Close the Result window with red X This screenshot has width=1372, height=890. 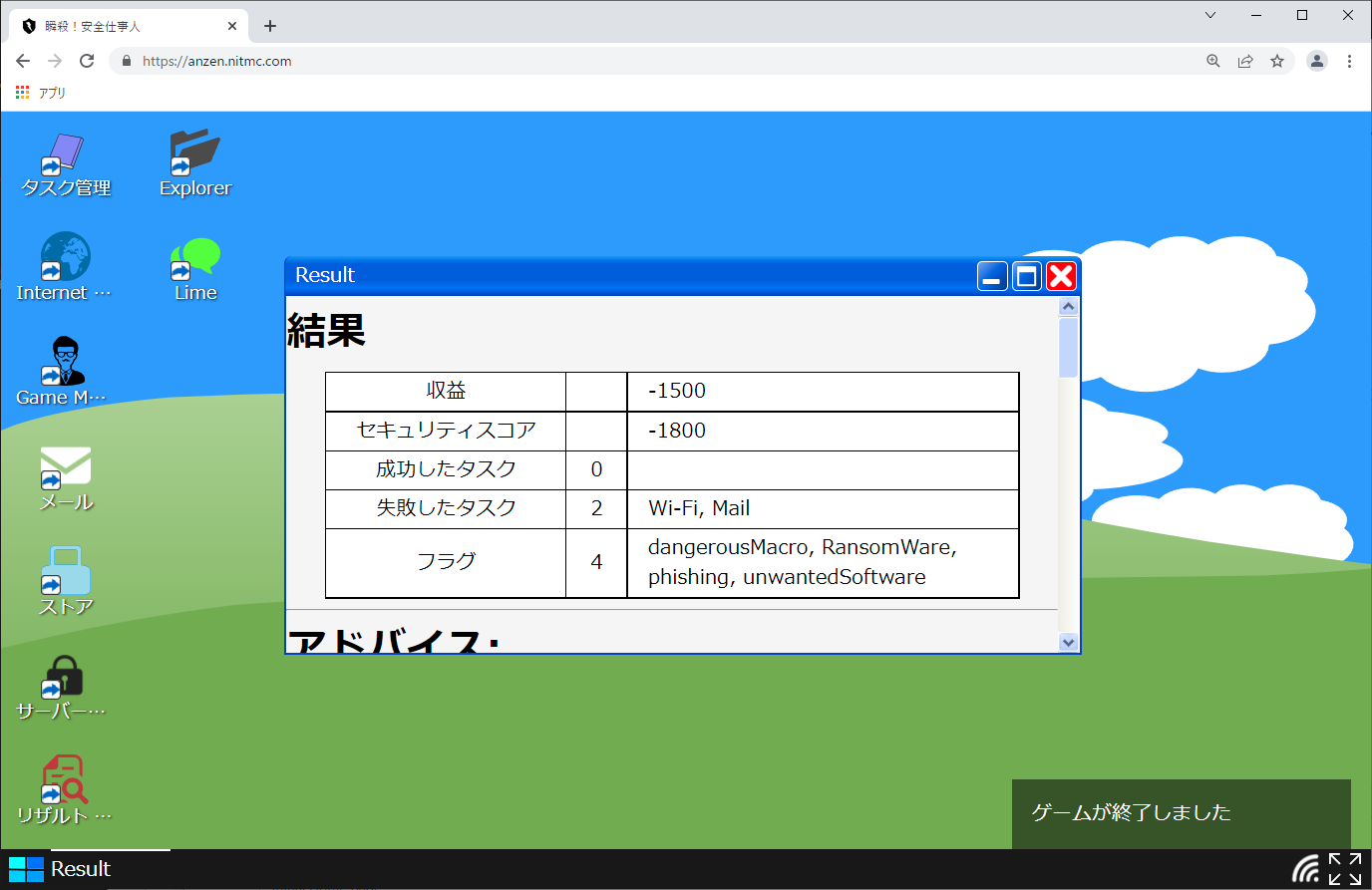click(x=1062, y=276)
